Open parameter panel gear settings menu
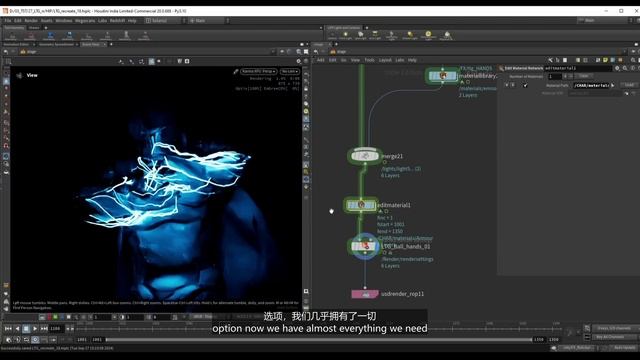This screenshot has width=640, height=360. coord(618,68)
